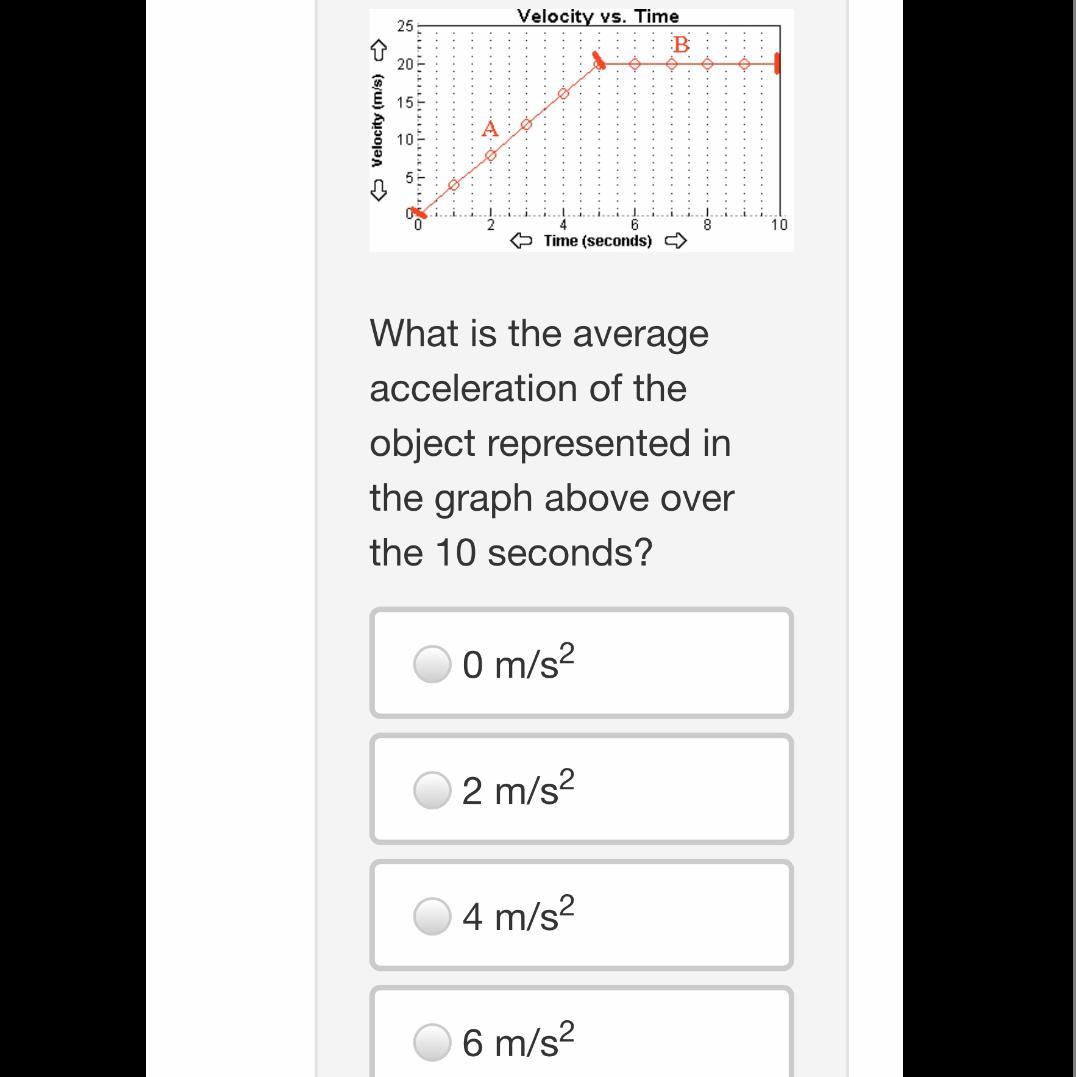Viewport: 1076px width, 1077px height.
Task: Click the red segment label B
Action: point(682,45)
